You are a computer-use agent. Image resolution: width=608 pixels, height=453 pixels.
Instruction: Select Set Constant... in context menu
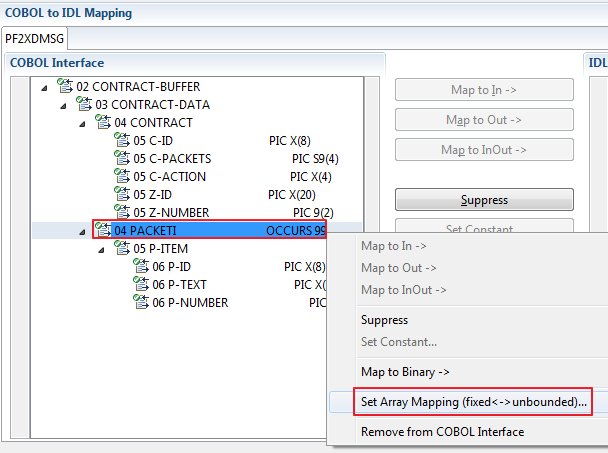pyautogui.click(x=399, y=342)
